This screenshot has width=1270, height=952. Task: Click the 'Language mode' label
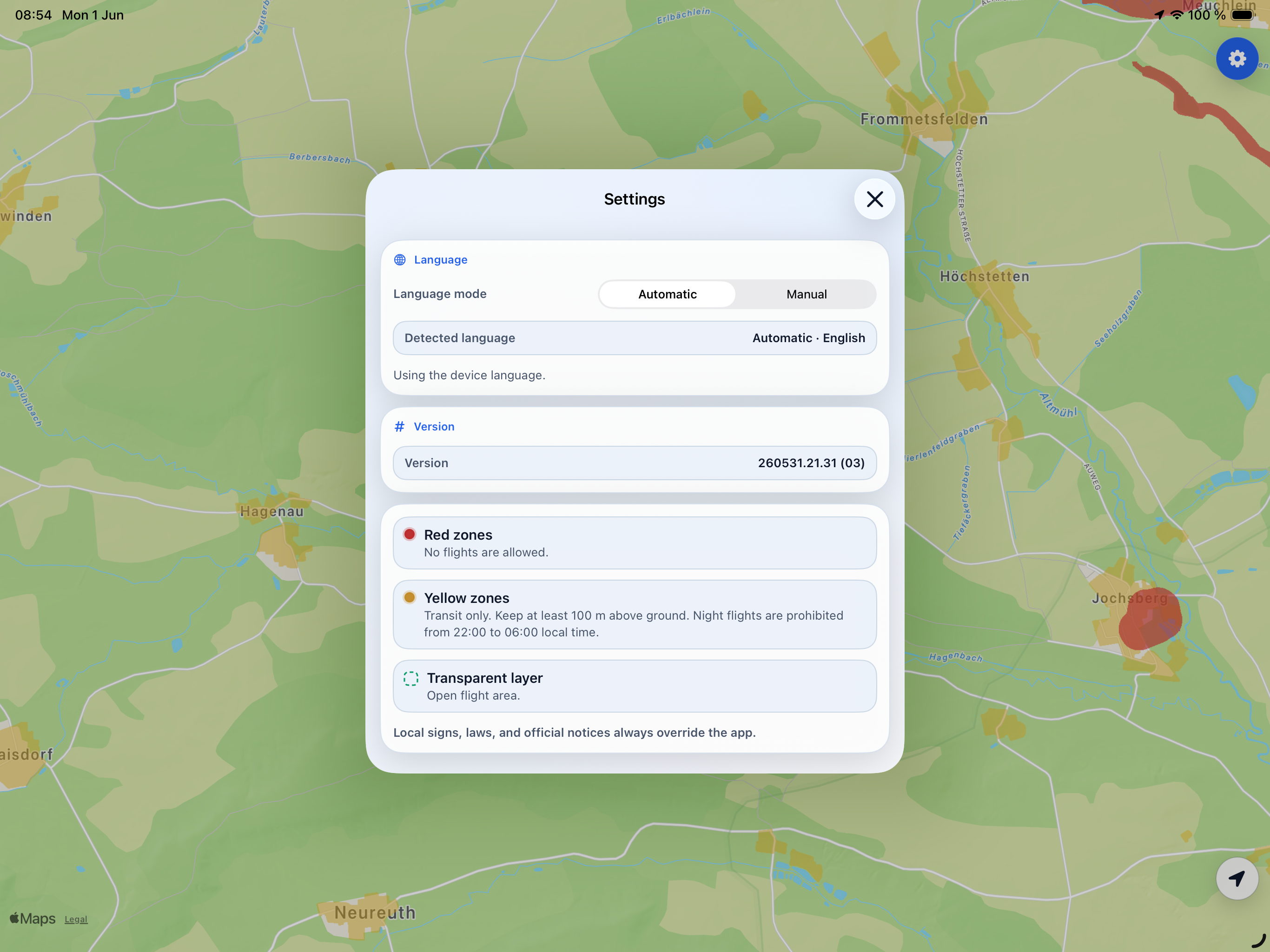(x=440, y=293)
